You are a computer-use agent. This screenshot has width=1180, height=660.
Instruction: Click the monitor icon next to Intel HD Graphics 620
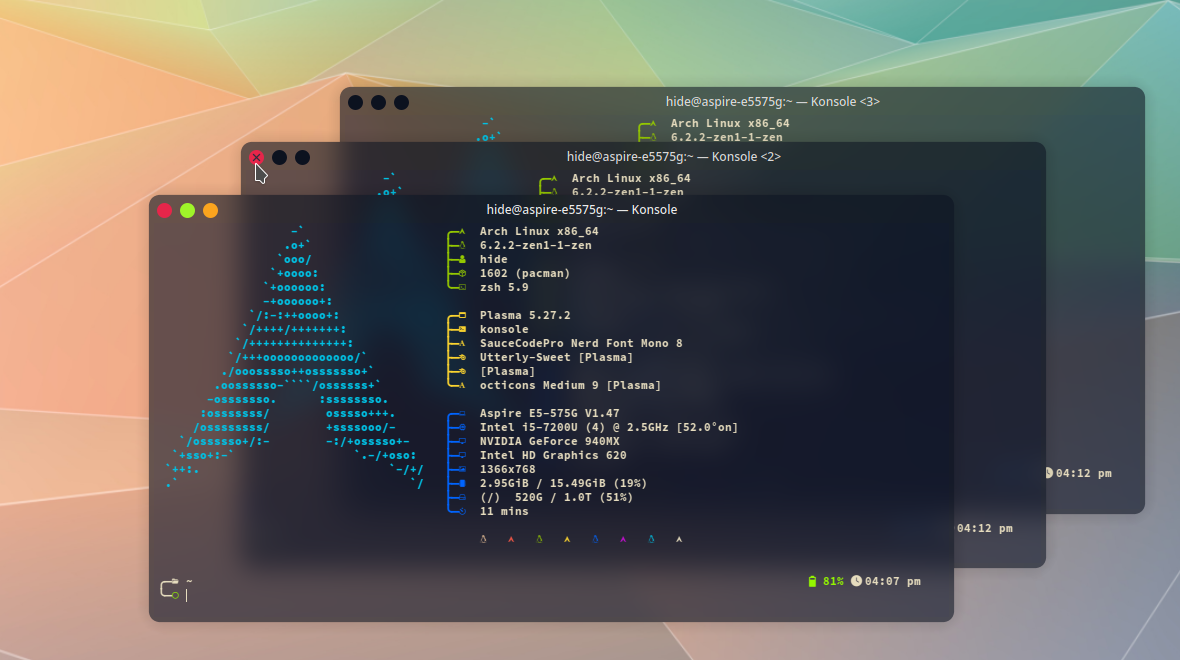point(462,455)
